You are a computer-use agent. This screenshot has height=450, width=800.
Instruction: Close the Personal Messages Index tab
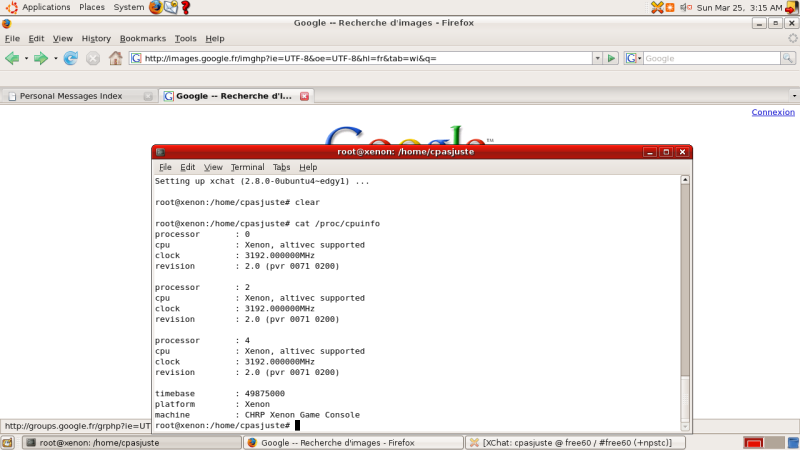tap(148, 96)
